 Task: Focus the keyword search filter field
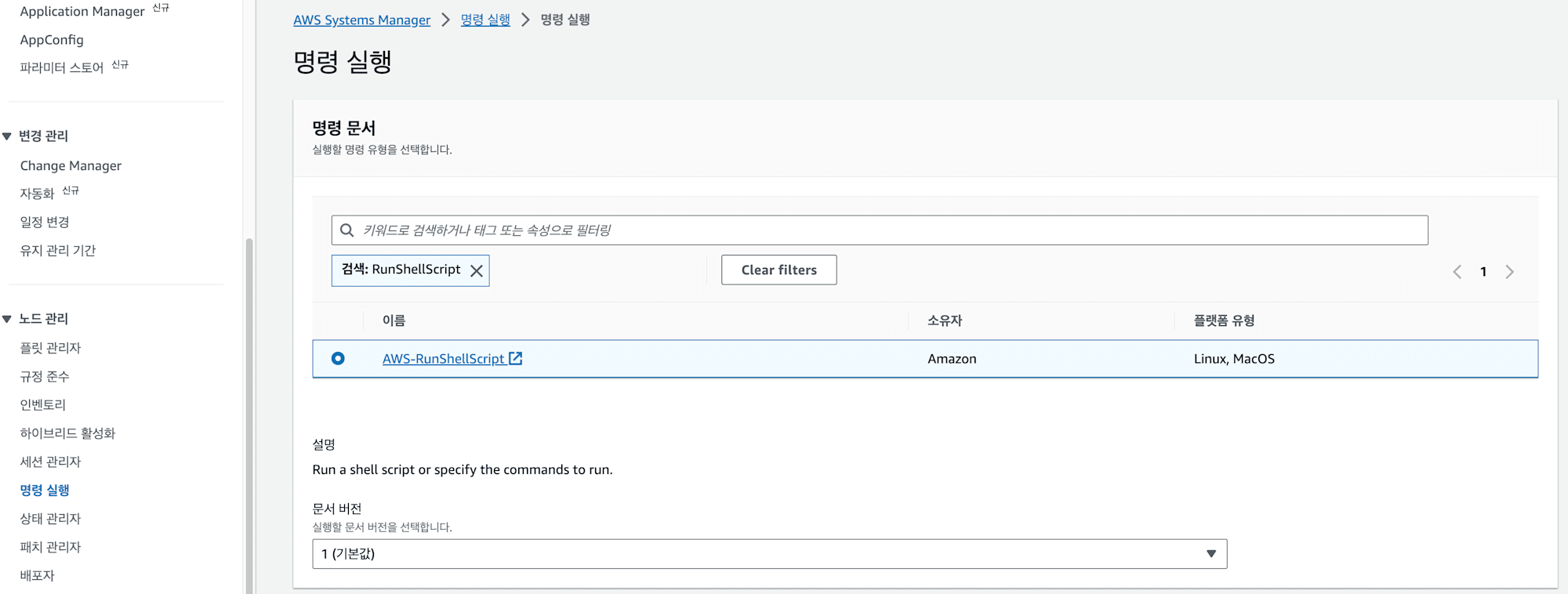click(x=879, y=230)
